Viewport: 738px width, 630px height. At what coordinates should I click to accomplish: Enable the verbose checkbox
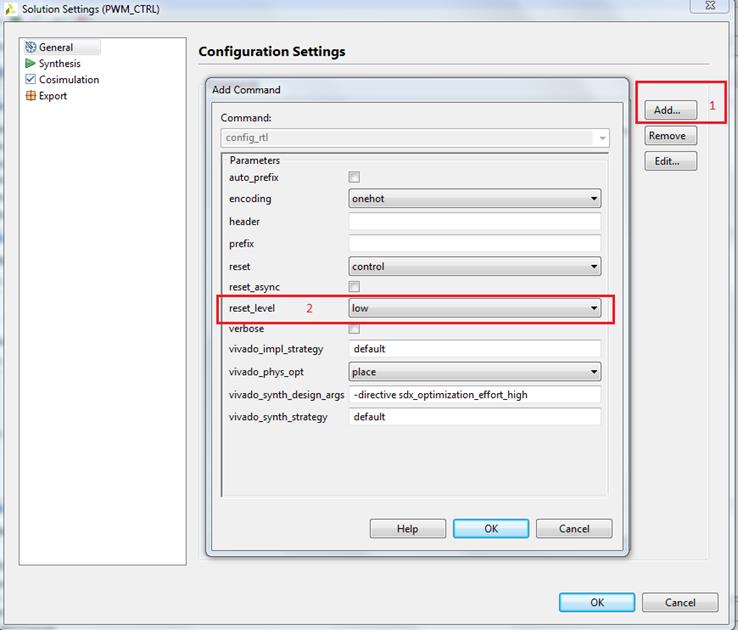[354, 329]
